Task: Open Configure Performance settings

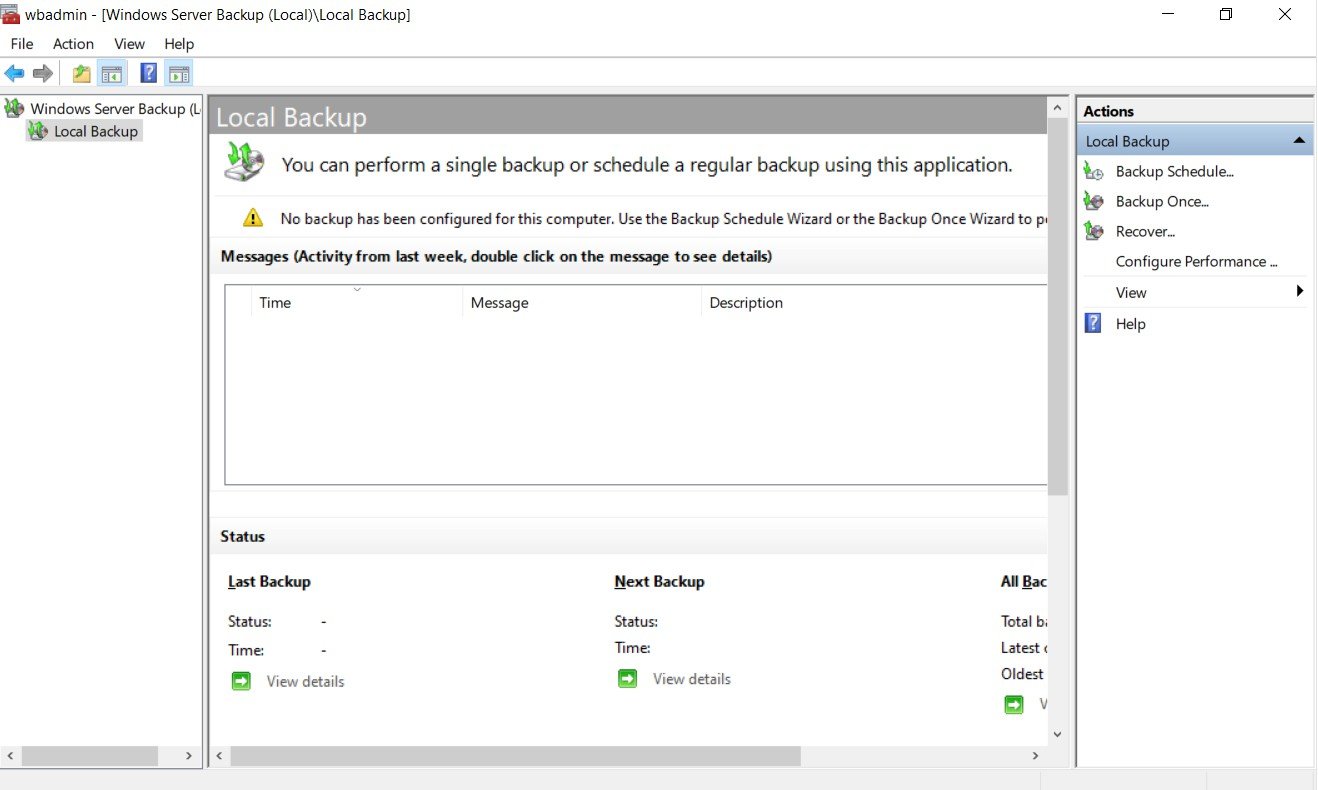Action: [x=1197, y=262]
